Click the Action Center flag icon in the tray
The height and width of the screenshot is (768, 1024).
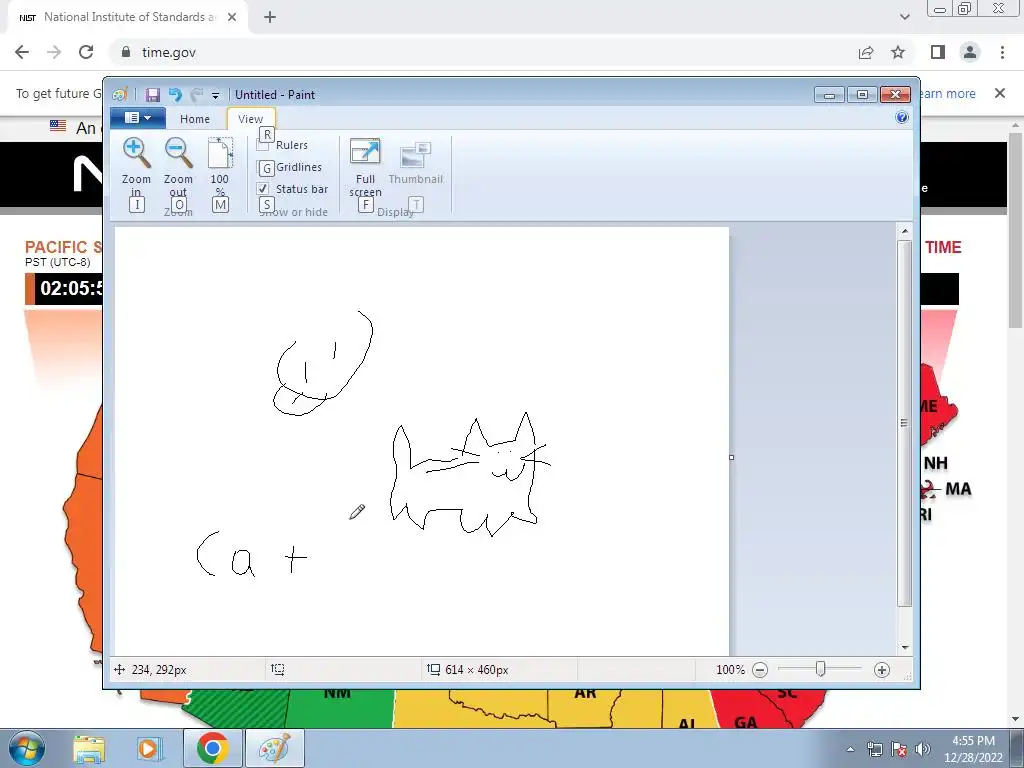pyautogui.click(x=899, y=749)
